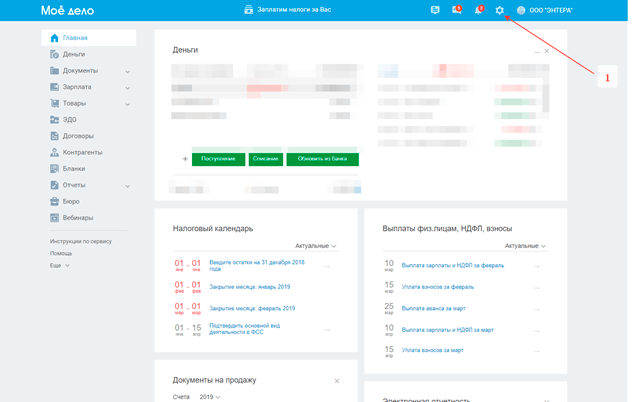Open link Закрытие месяца: февраль 2019
The image size is (641, 402).
point(252,309)
